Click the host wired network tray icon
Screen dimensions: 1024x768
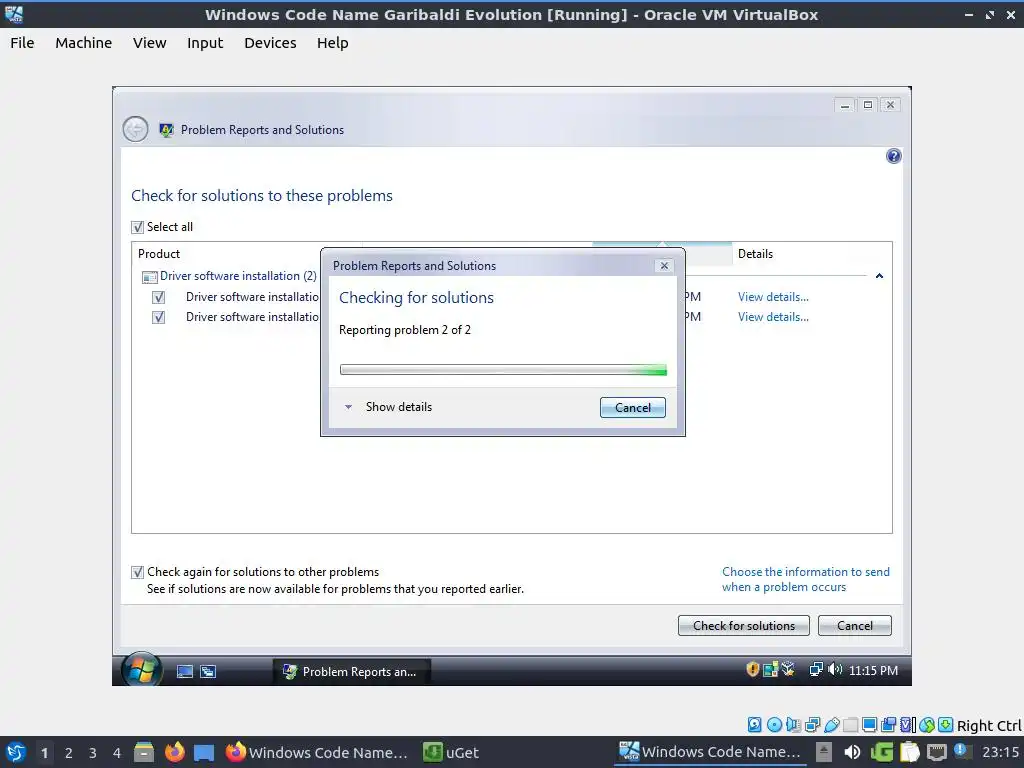coord(936,752)
